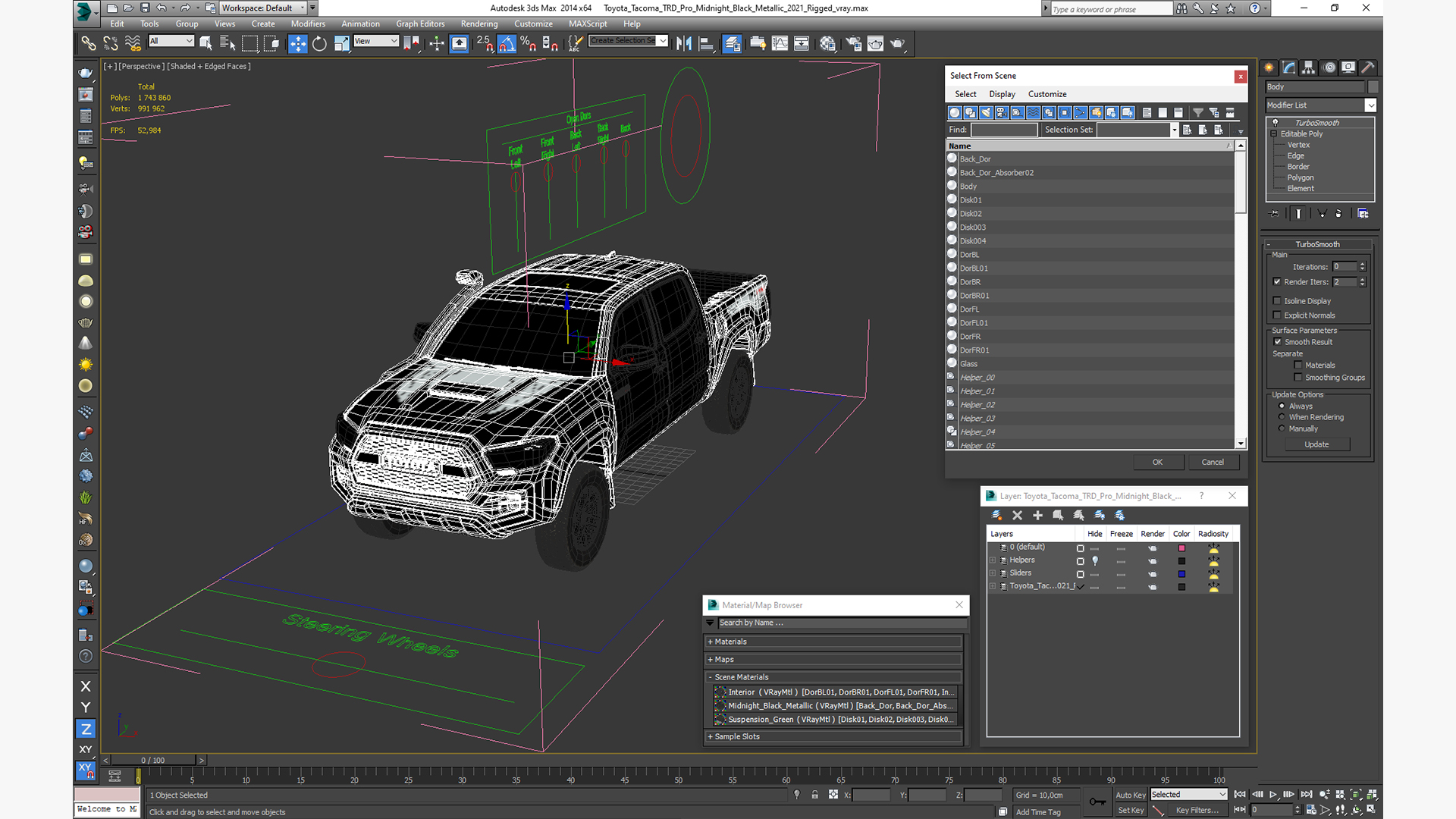Click the Find field in Select From Scene

[x=1004, y=130]
